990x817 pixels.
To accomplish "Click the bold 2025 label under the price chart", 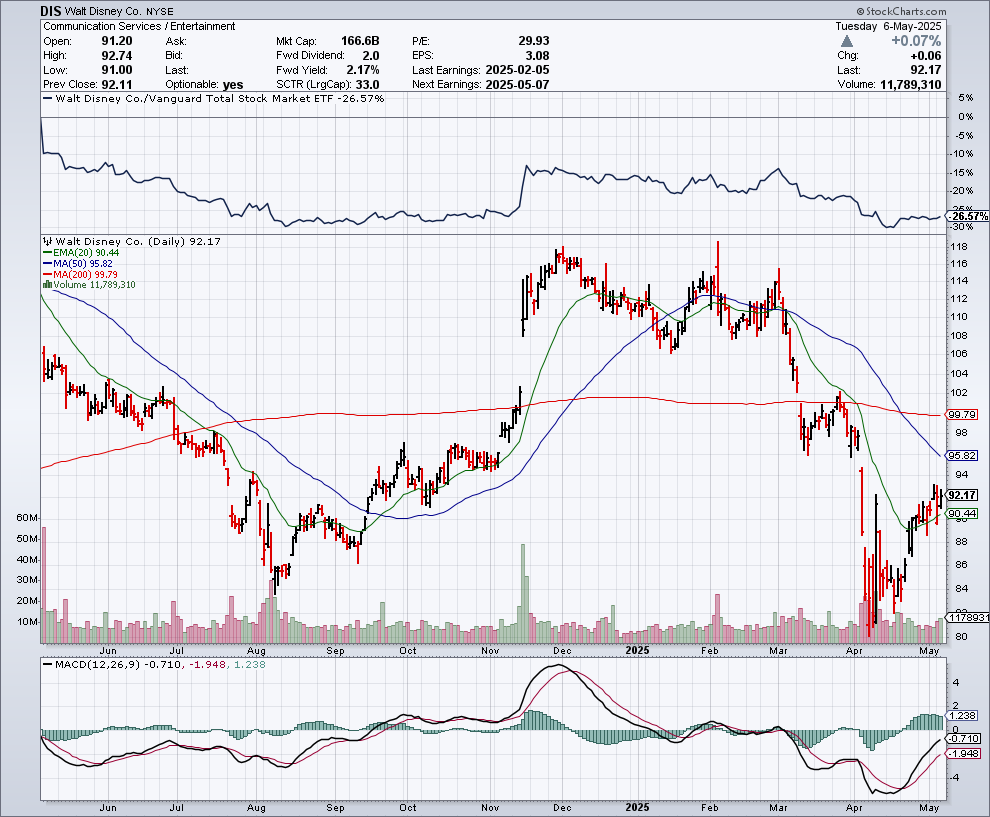I will tap(638, 650).
